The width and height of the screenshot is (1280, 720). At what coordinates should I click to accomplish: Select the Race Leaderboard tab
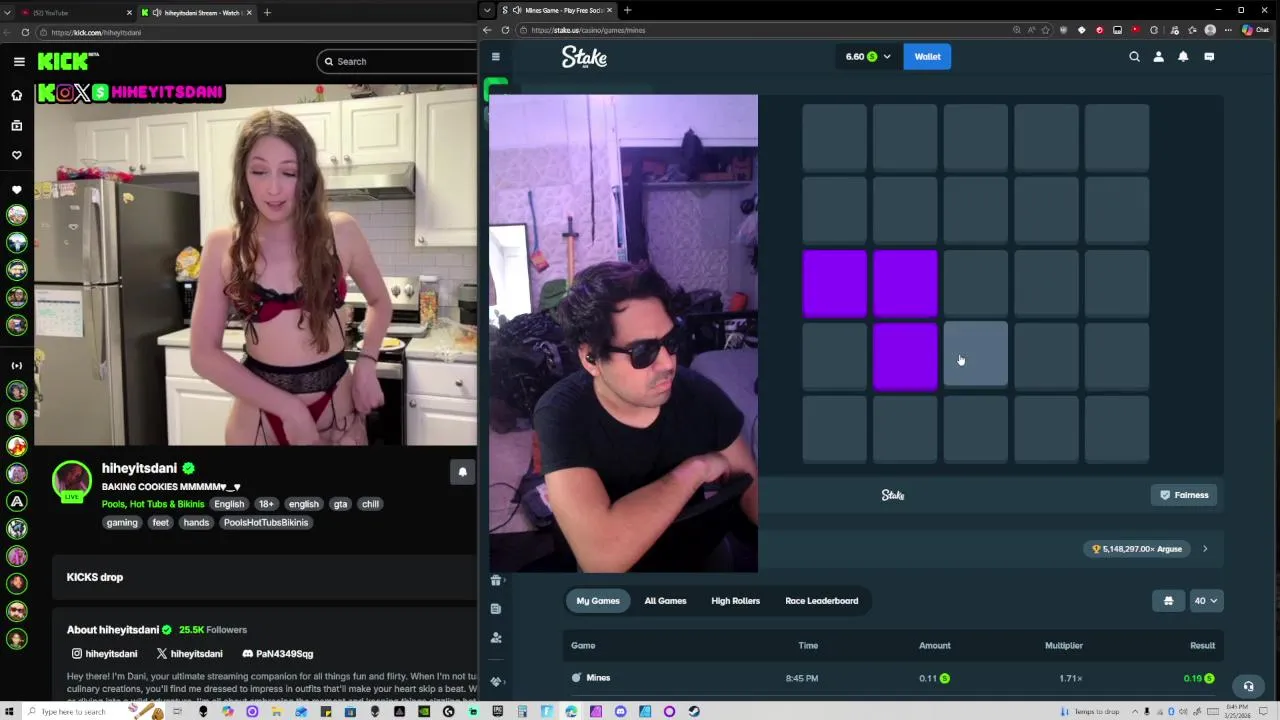coord(822,601)
